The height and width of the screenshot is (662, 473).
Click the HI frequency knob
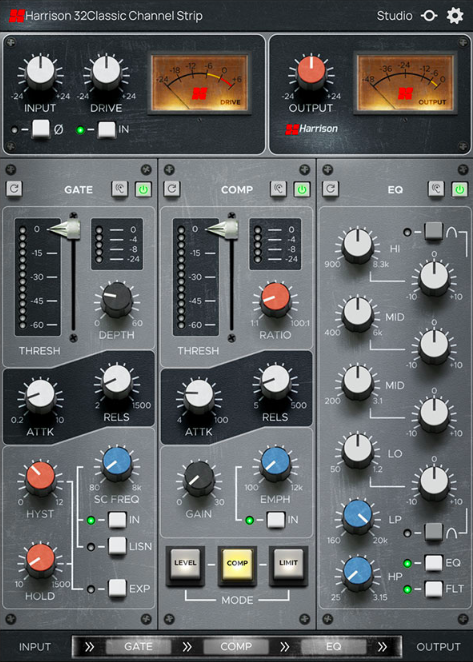[x=358, y=246]
